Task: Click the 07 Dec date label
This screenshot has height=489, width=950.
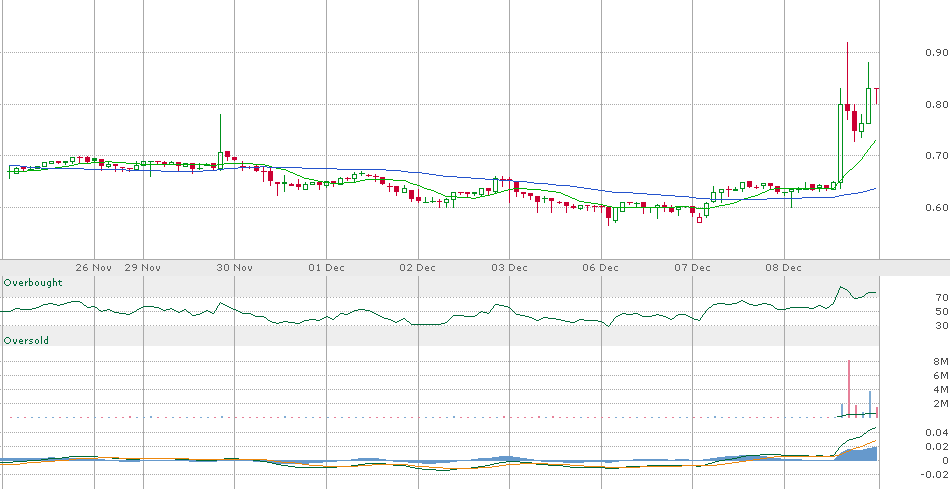Action: tap(693, 267)
